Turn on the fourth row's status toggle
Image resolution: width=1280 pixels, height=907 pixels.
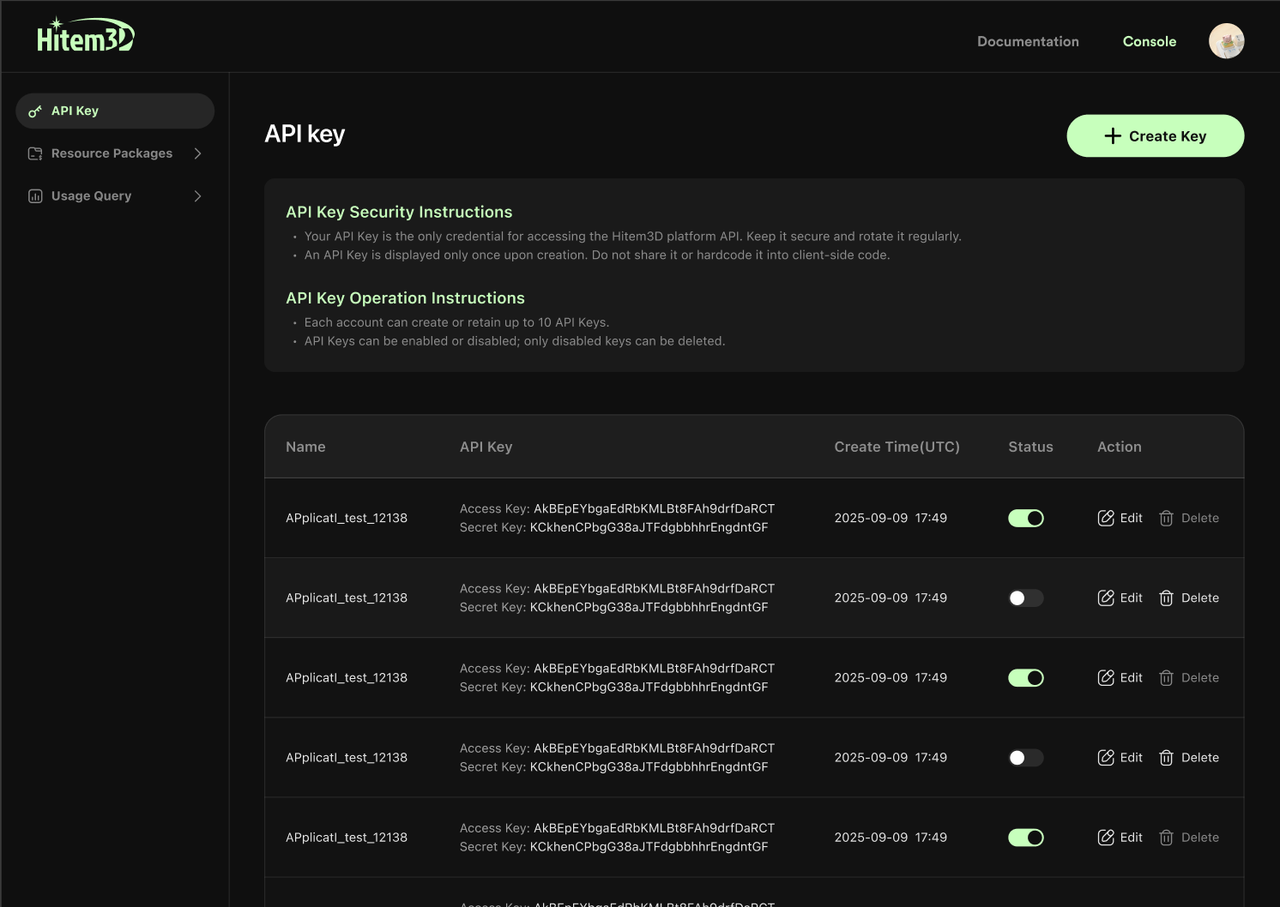point(1026,758)
